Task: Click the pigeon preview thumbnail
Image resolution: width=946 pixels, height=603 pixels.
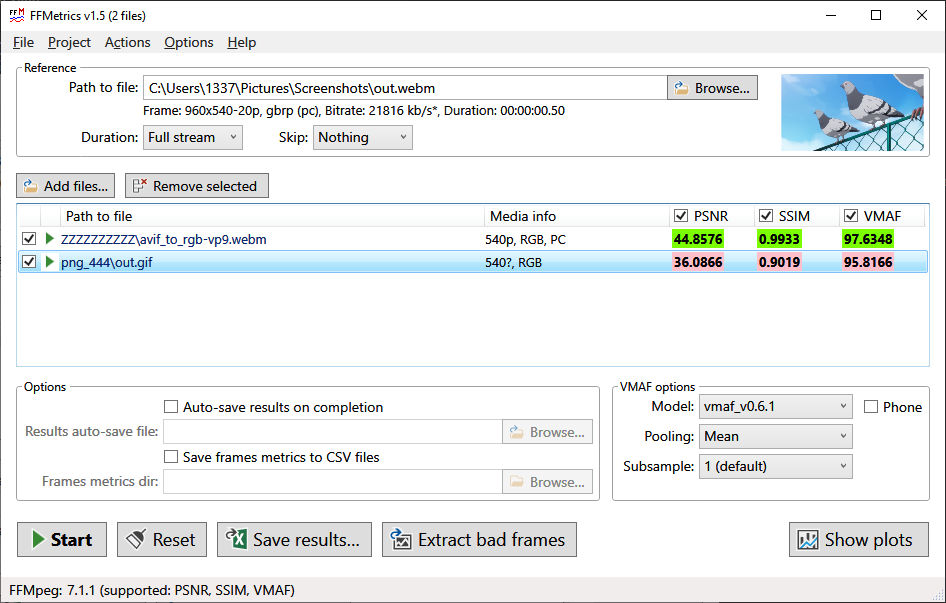Action: pos(852,112)
